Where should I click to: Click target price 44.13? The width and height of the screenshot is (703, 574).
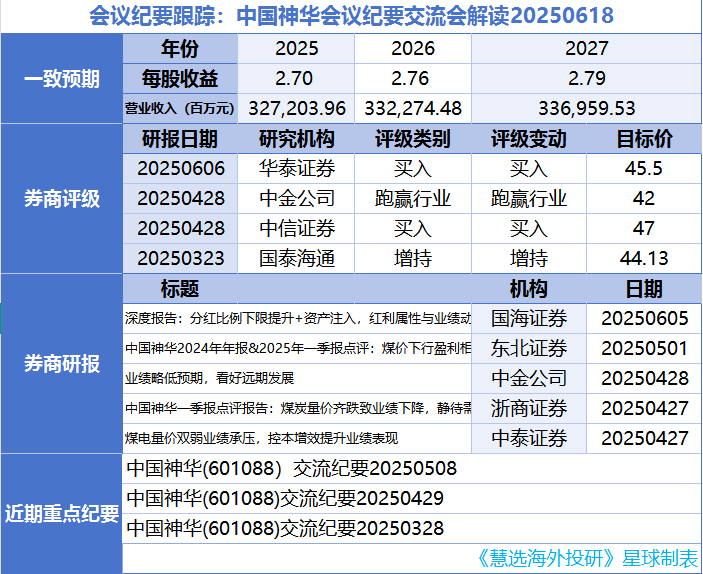point(644,258)
